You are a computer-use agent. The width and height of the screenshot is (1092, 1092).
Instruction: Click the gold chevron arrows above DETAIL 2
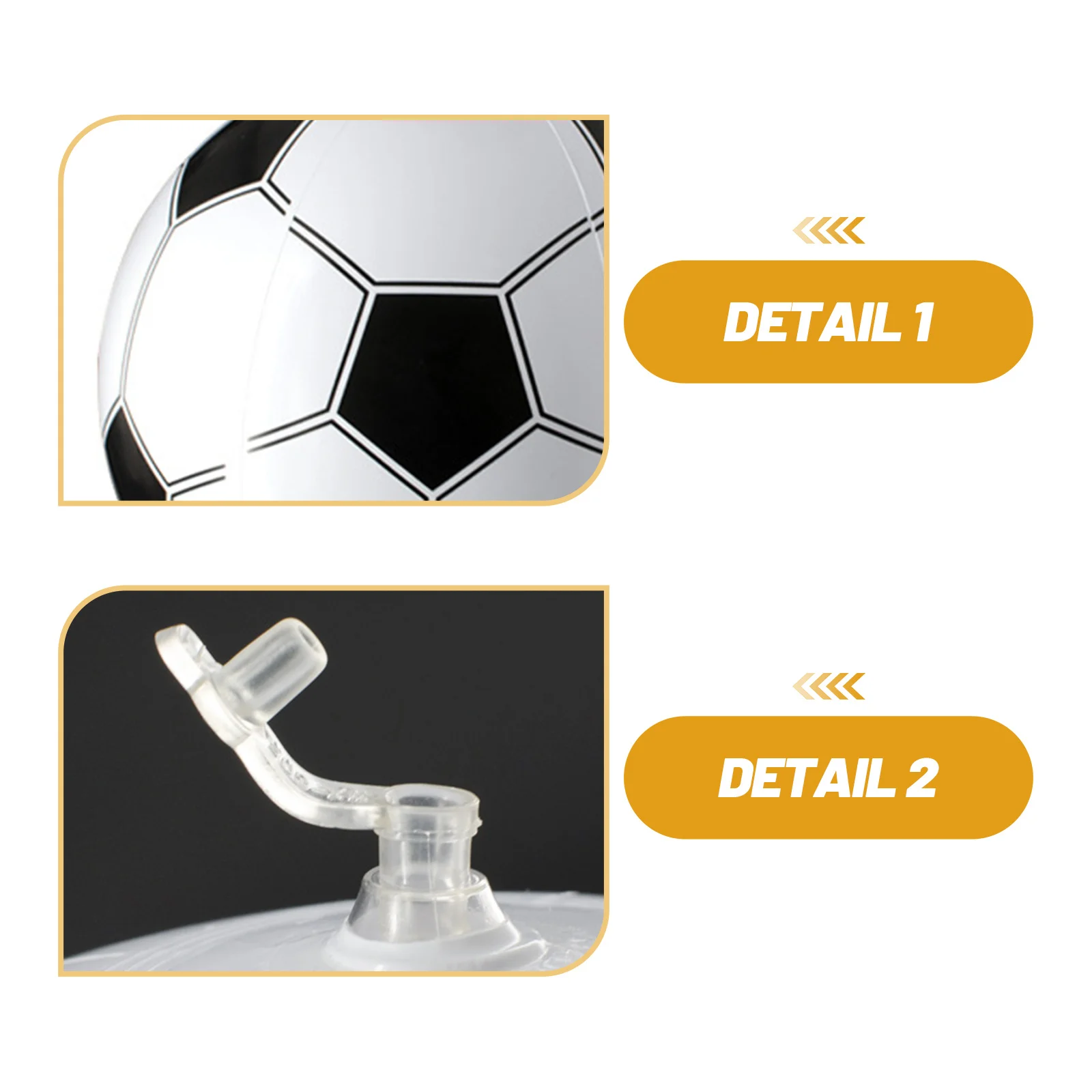coord(829,687)
